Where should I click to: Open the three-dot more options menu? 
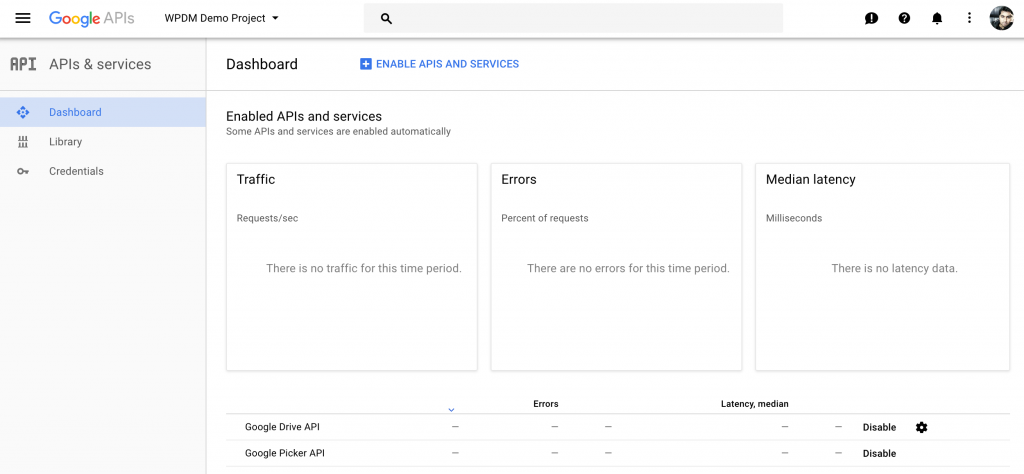[969, 18]
